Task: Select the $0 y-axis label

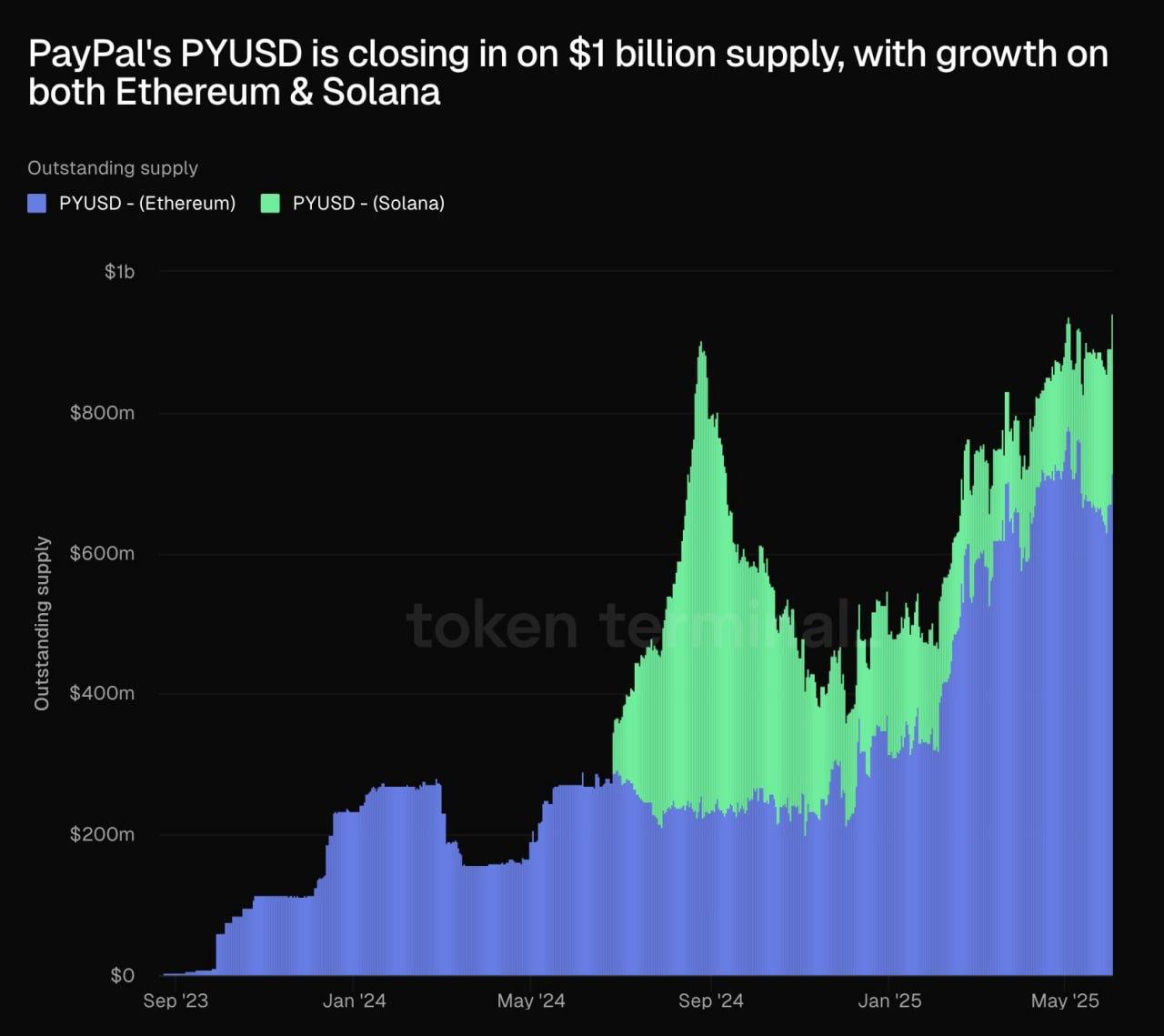Action: 122,975
